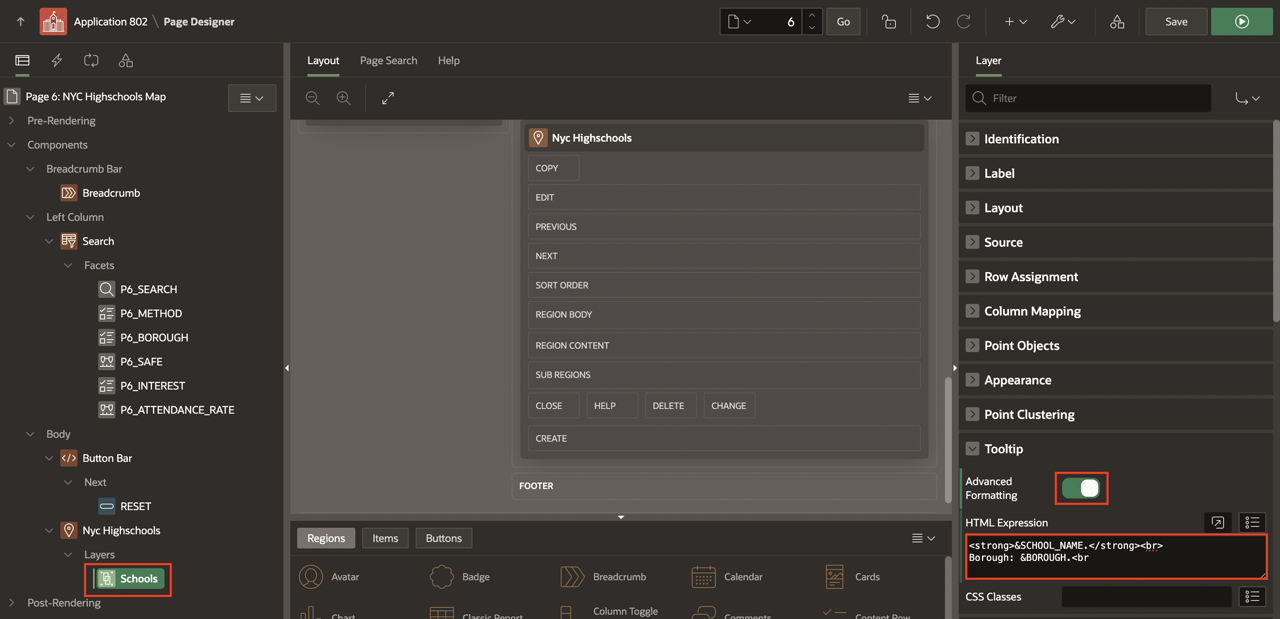Zoom out the layout view
Viewport: 1280px width, 619px height.
(x=313, y=98)
